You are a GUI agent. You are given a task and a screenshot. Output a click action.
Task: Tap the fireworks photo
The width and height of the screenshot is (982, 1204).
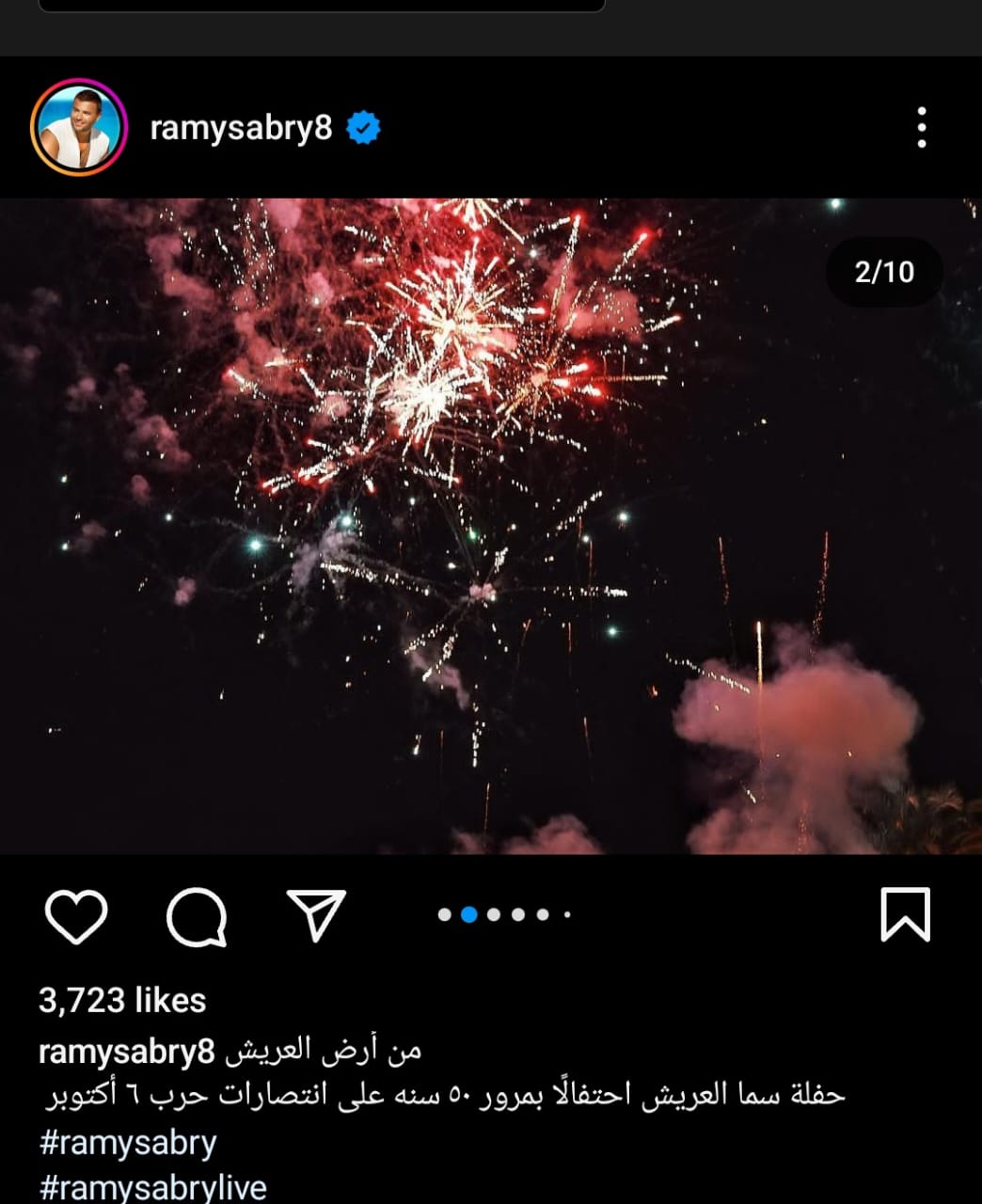click(x=491, y=526)
